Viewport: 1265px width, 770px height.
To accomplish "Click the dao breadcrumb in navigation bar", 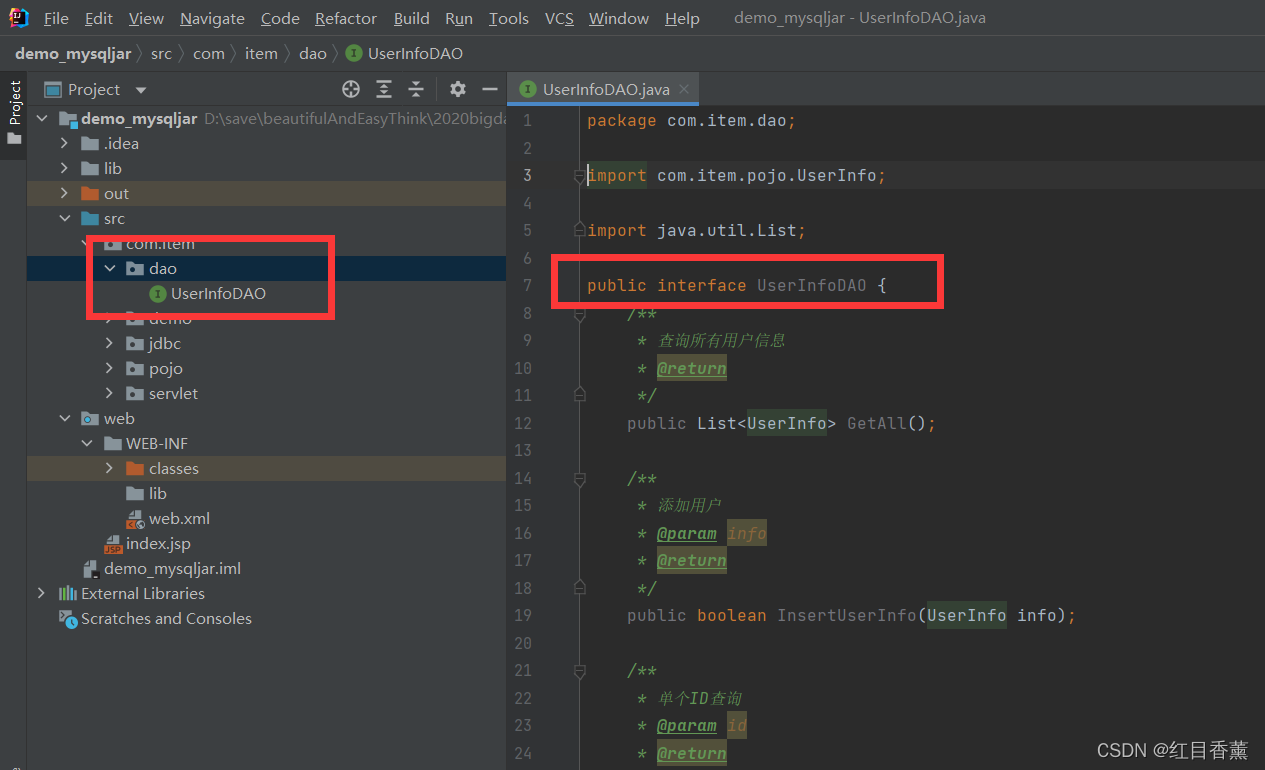I will pos(313,53).
